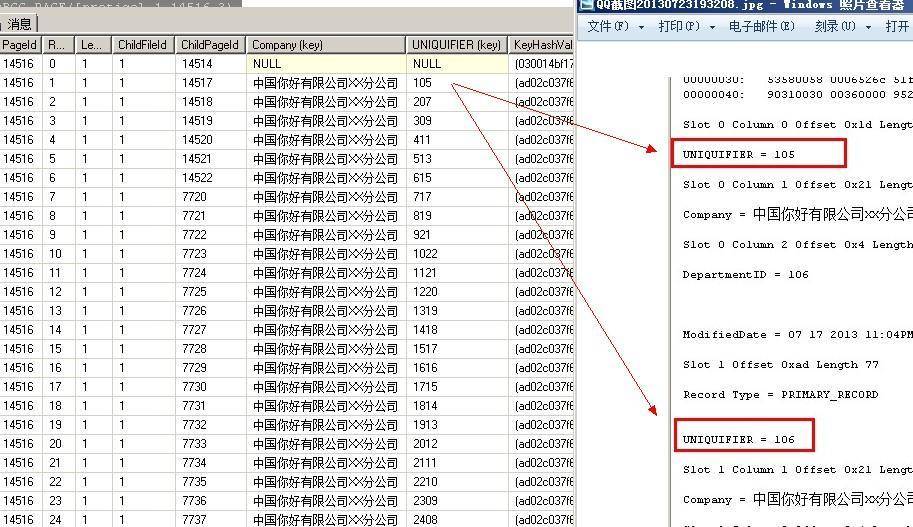This screenshot has width=913, height=527.
Task: Expand the dropdown arrow beside 文件(F)
Action: point(641,27)
